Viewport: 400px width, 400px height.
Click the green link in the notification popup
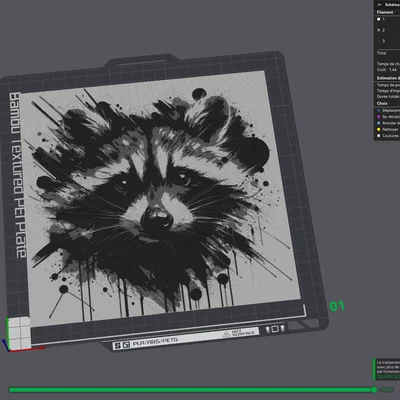388,376
